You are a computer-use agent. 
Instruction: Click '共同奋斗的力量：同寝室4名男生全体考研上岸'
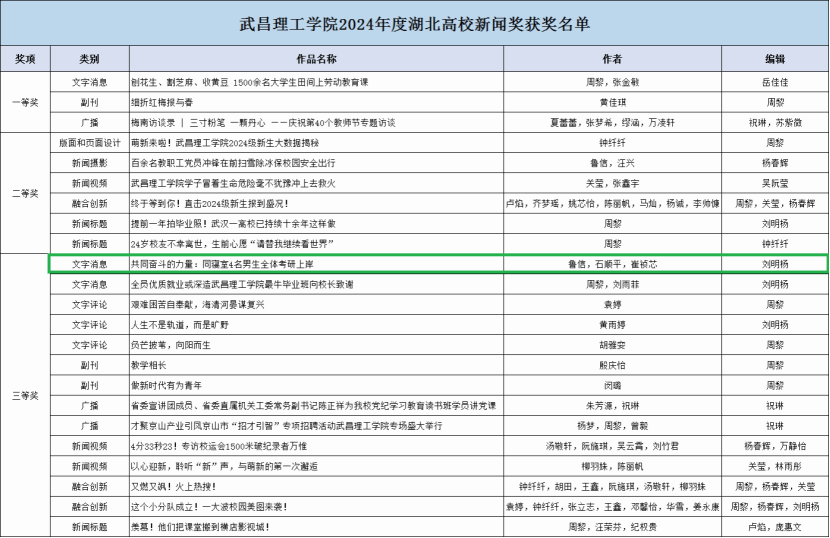pos(222,264)
